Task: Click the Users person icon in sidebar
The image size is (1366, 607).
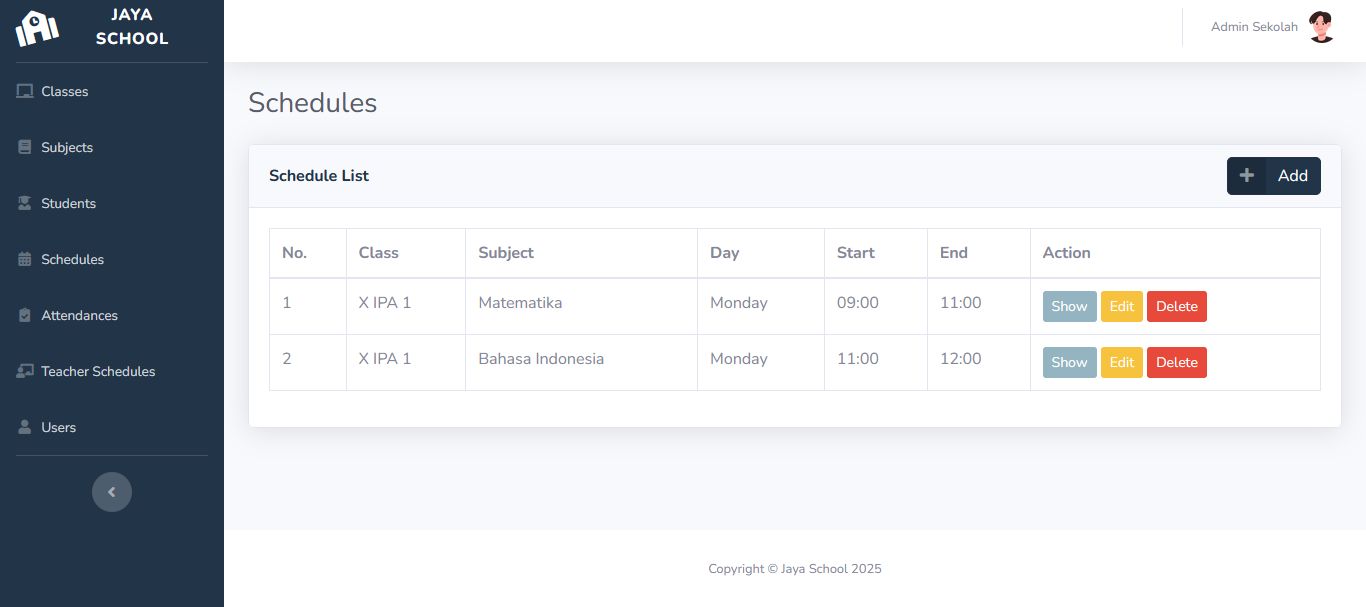Action: 25,427
